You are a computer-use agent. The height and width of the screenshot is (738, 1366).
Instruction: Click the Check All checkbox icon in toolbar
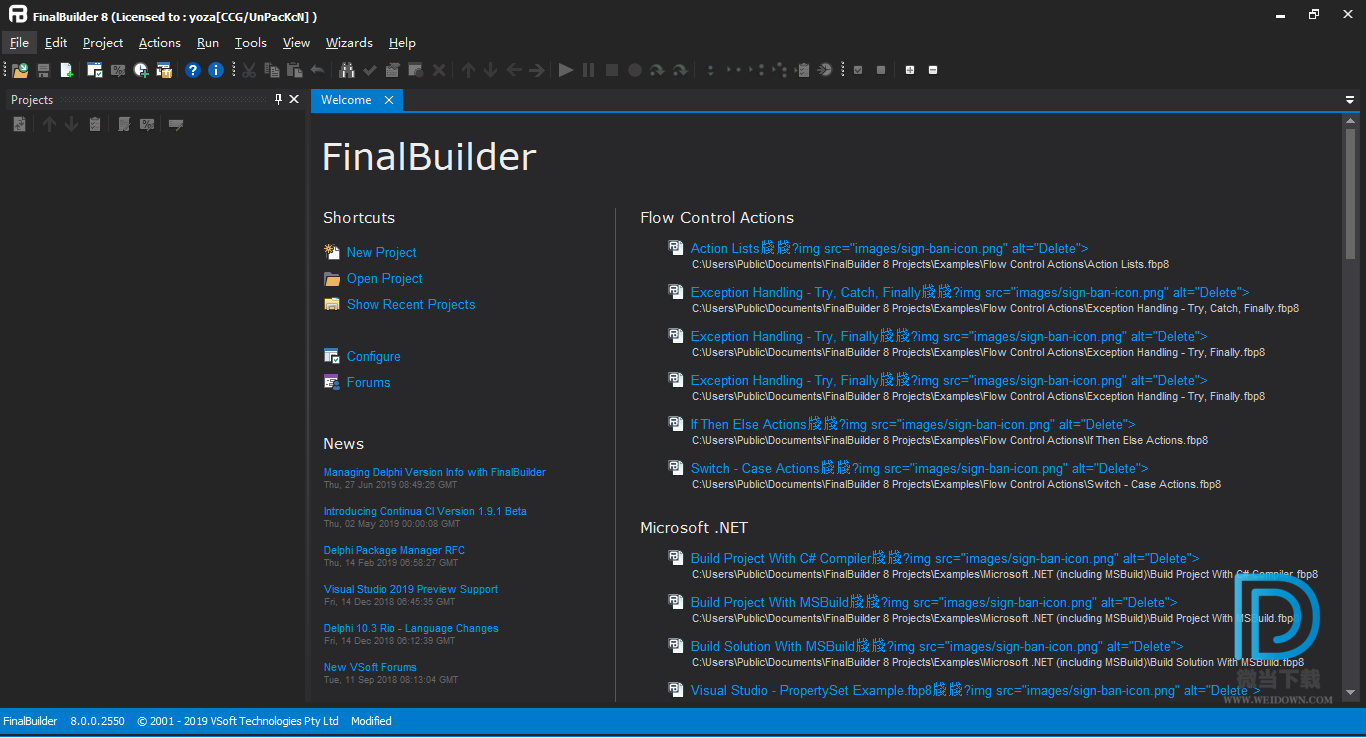click(x=858, y=70)
